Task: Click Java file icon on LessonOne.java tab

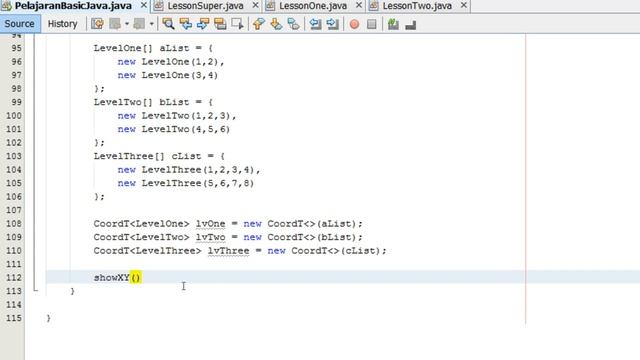Action: (x=270, y=6)
